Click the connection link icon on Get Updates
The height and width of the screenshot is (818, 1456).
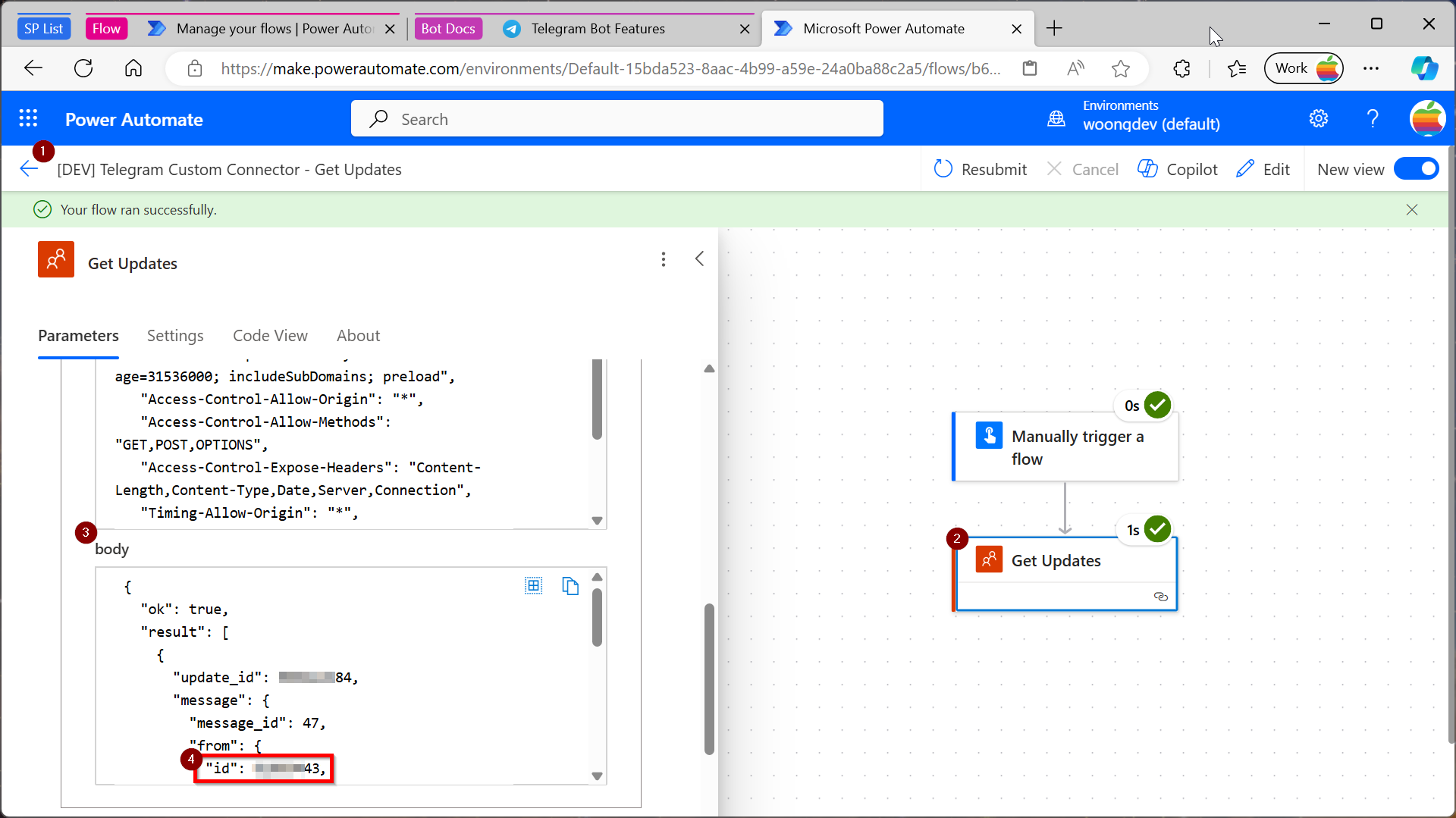point(1160,597)
